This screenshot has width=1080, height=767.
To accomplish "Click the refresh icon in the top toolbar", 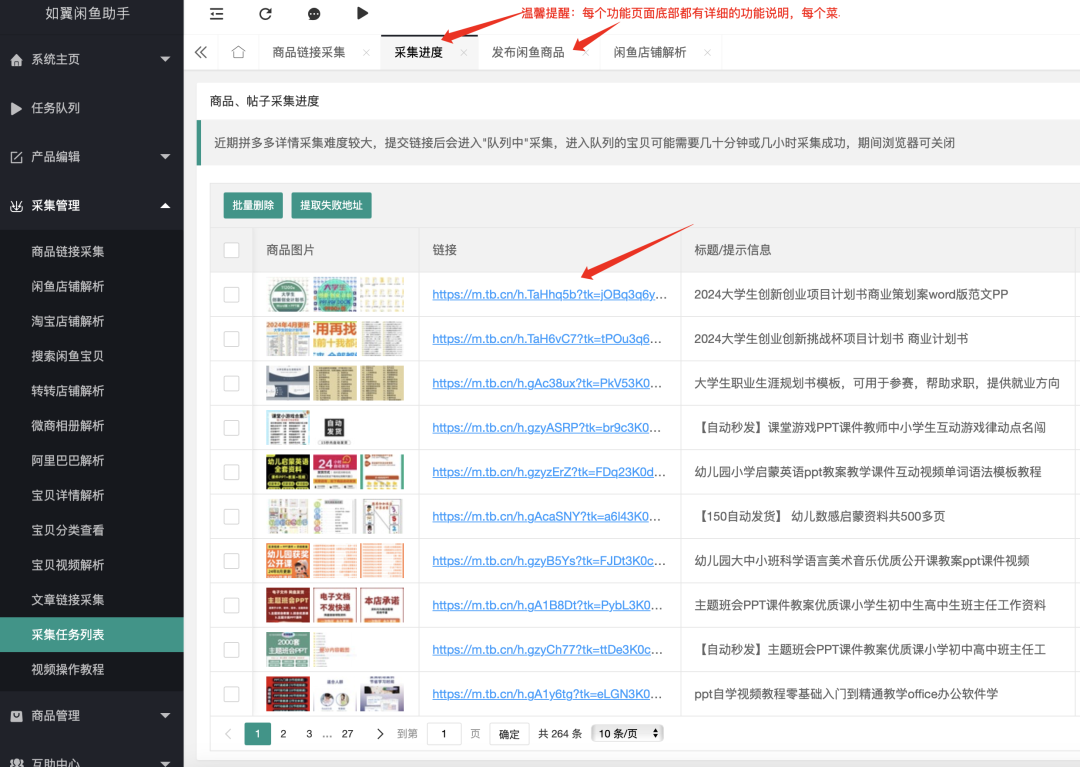I will point(264,14).
